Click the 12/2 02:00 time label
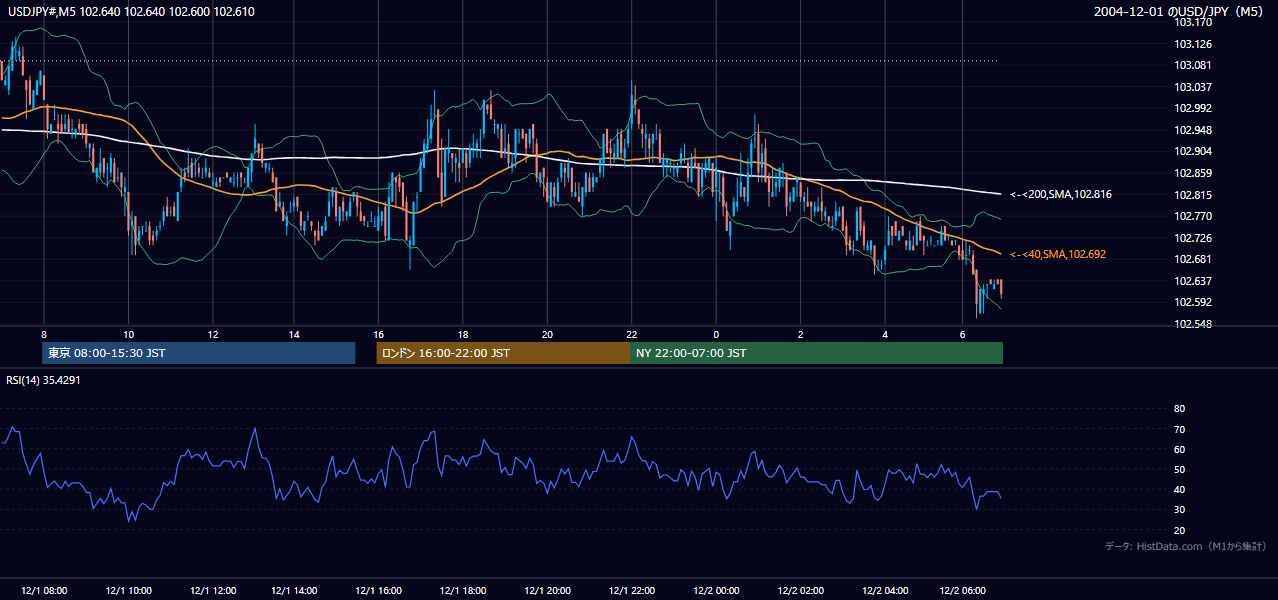The image size is (1278, 600). coord(801,591)
